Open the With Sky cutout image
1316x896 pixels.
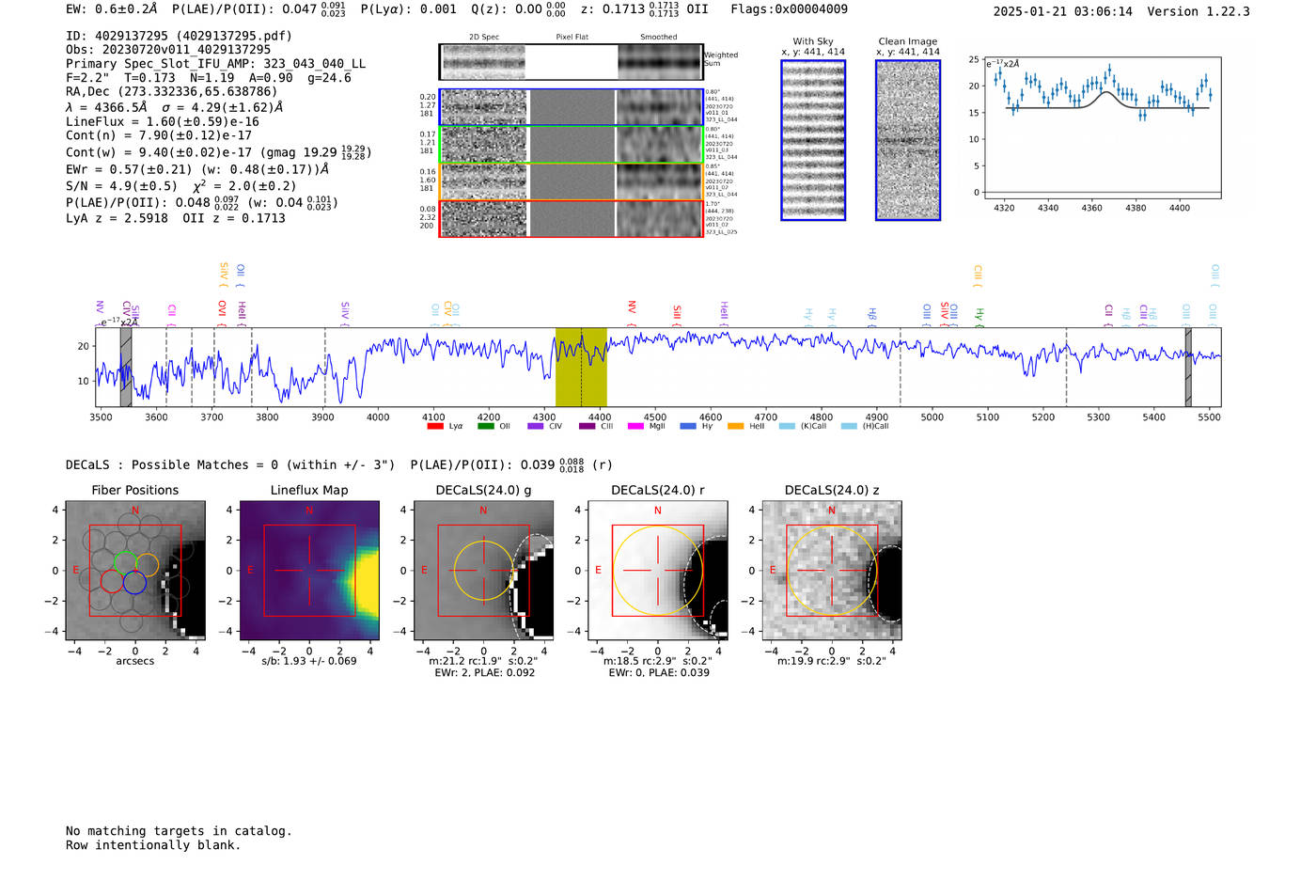(813, 140)
